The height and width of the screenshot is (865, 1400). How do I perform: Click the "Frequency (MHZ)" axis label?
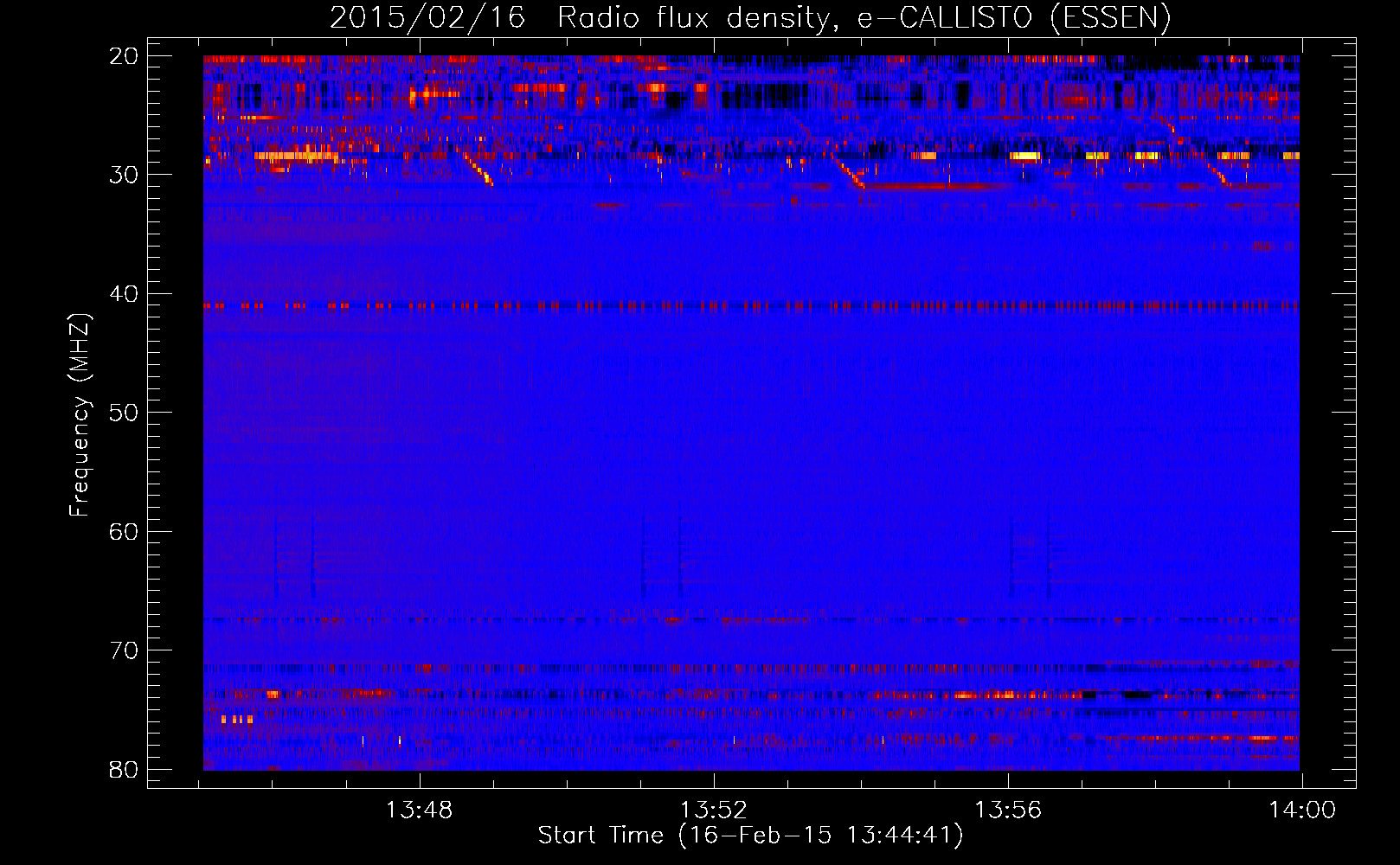[80, 415]
